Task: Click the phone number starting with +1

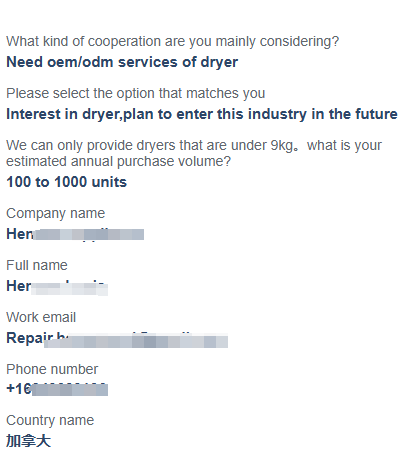Action: [57, 389]
